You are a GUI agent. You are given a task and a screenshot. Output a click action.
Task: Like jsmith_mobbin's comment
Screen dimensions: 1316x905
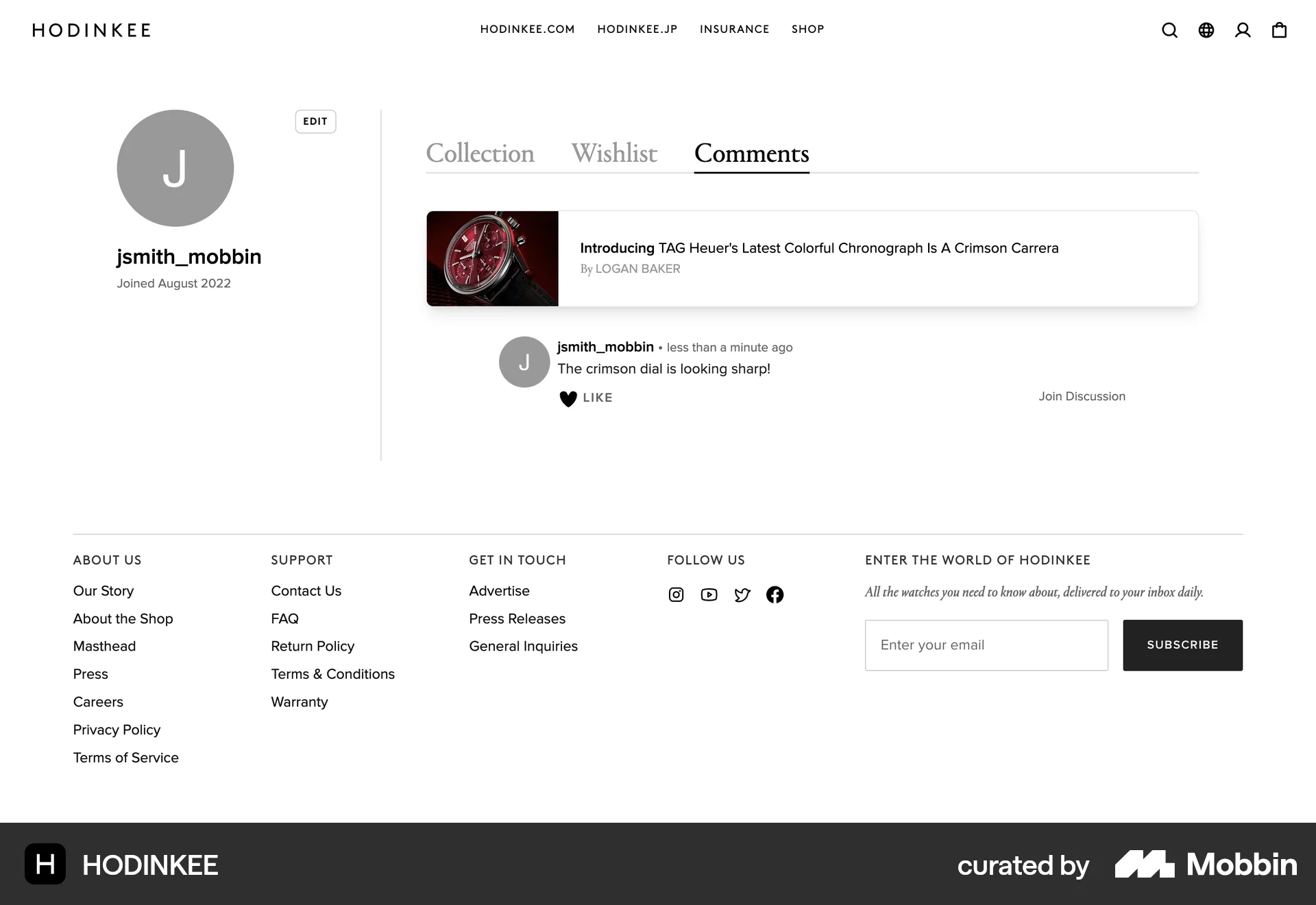585,398
